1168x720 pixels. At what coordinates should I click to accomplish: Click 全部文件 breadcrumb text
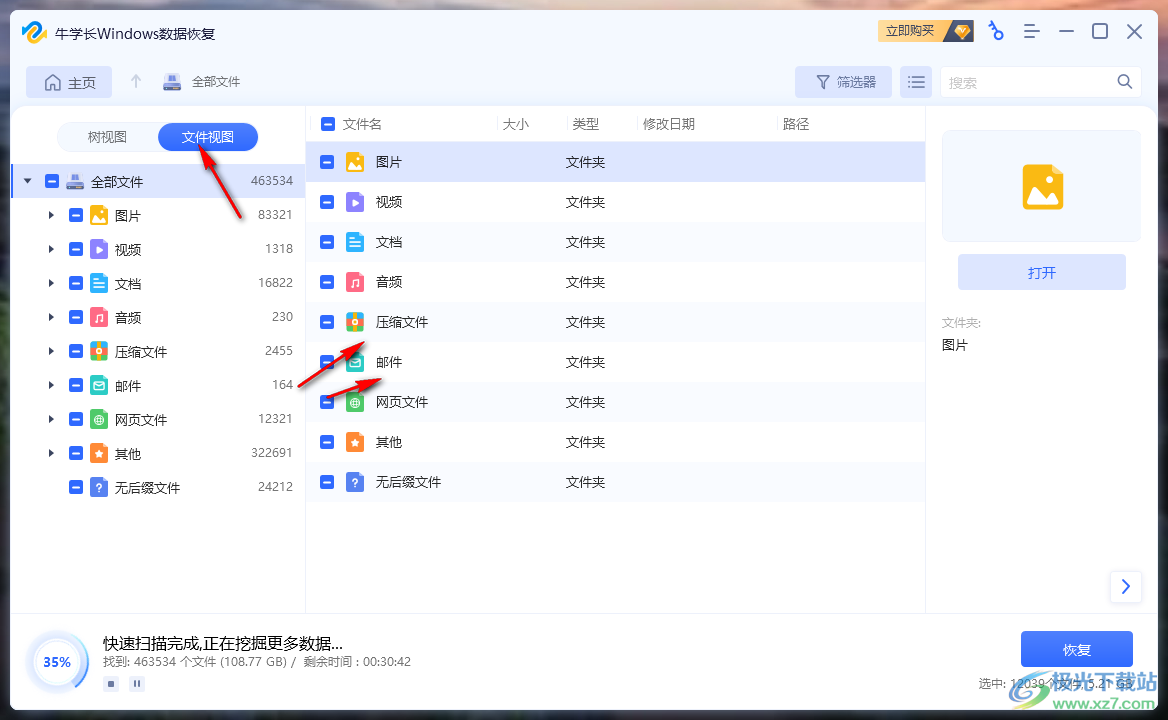[216, 82]
